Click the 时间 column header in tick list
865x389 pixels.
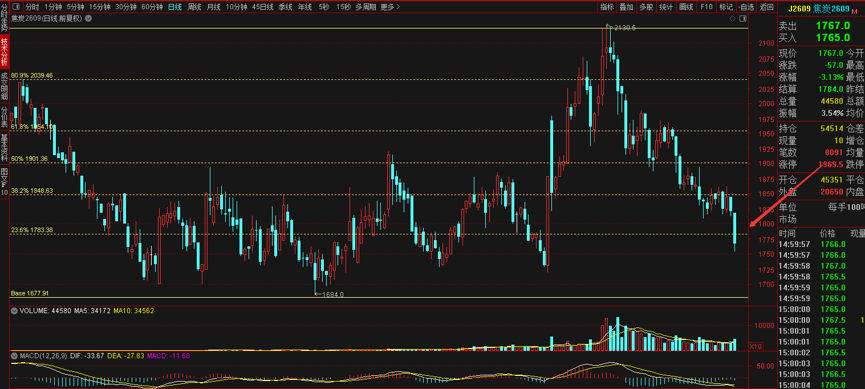pos(786,233)
